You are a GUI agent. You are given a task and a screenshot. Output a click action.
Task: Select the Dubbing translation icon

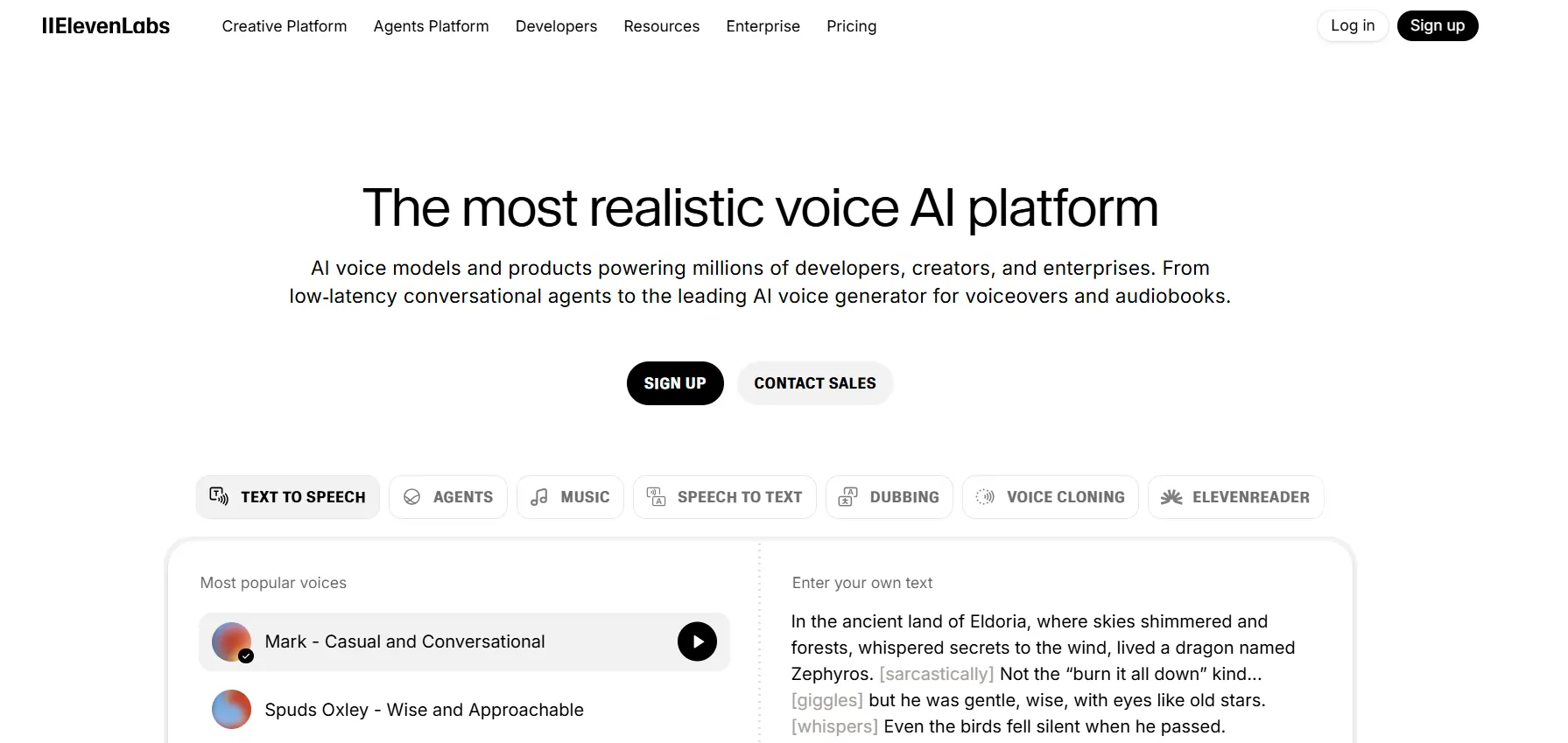click(x=847, y=496)
